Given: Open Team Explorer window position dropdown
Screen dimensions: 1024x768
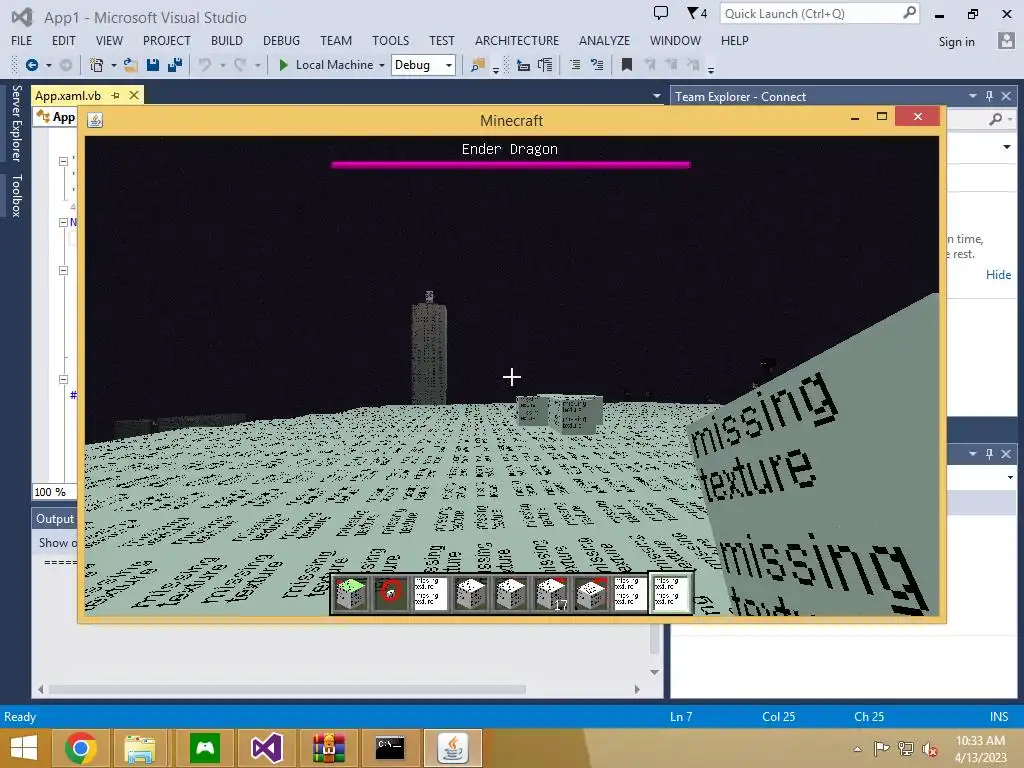Looking at the screenshot, I should pos(972,96).
